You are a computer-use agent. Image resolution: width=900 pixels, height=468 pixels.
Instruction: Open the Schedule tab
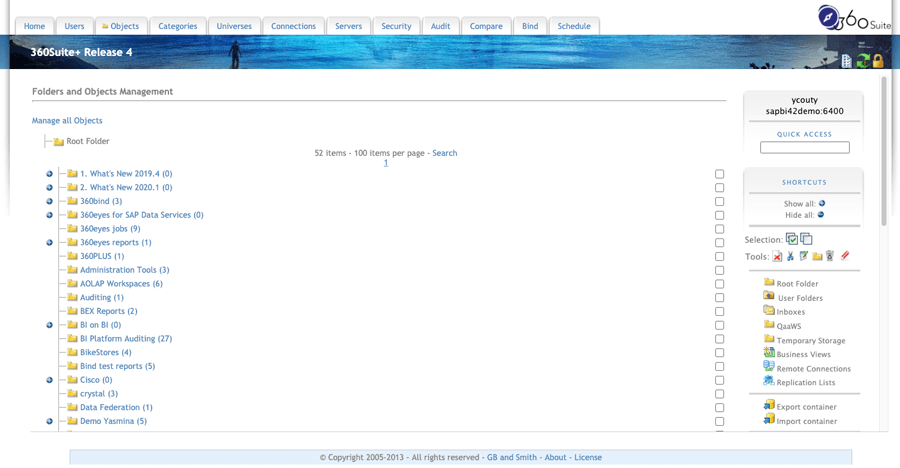[x=574, y=26]
